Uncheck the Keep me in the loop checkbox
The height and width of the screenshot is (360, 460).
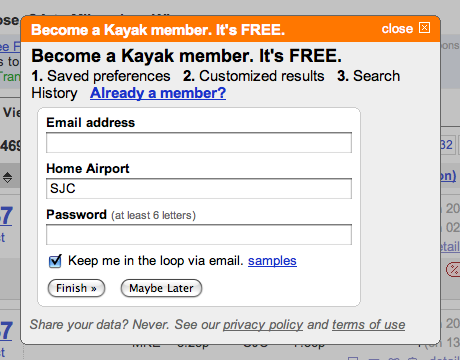point(55,261)
